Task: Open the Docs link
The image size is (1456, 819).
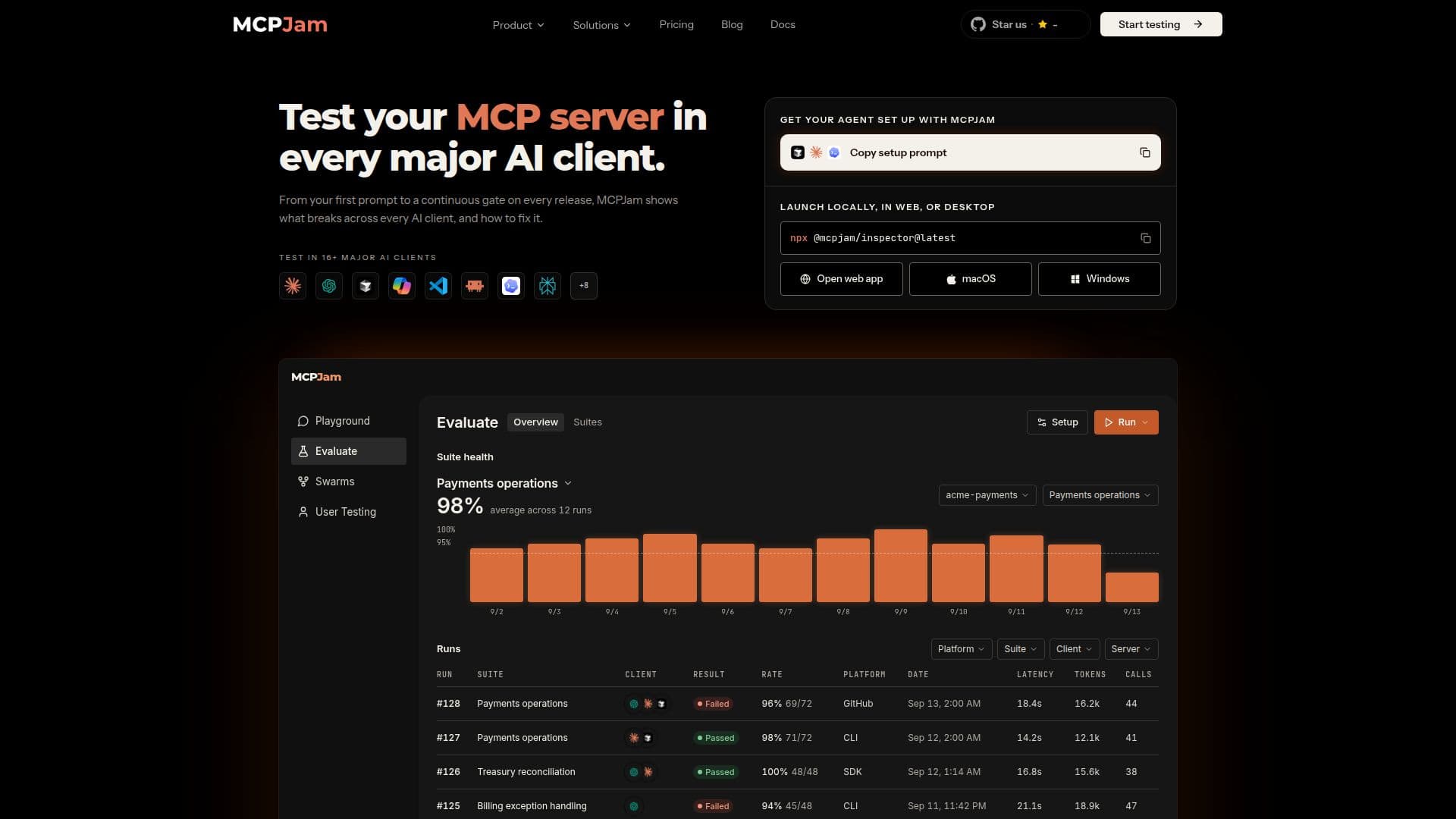Action: tap(783, 24)
